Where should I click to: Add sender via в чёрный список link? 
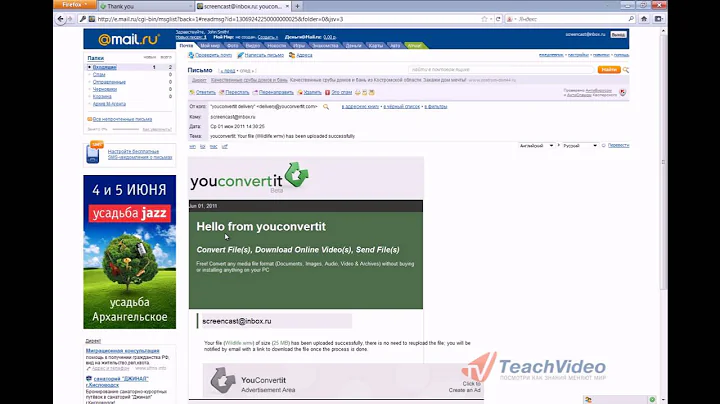[x=402, y=107]
